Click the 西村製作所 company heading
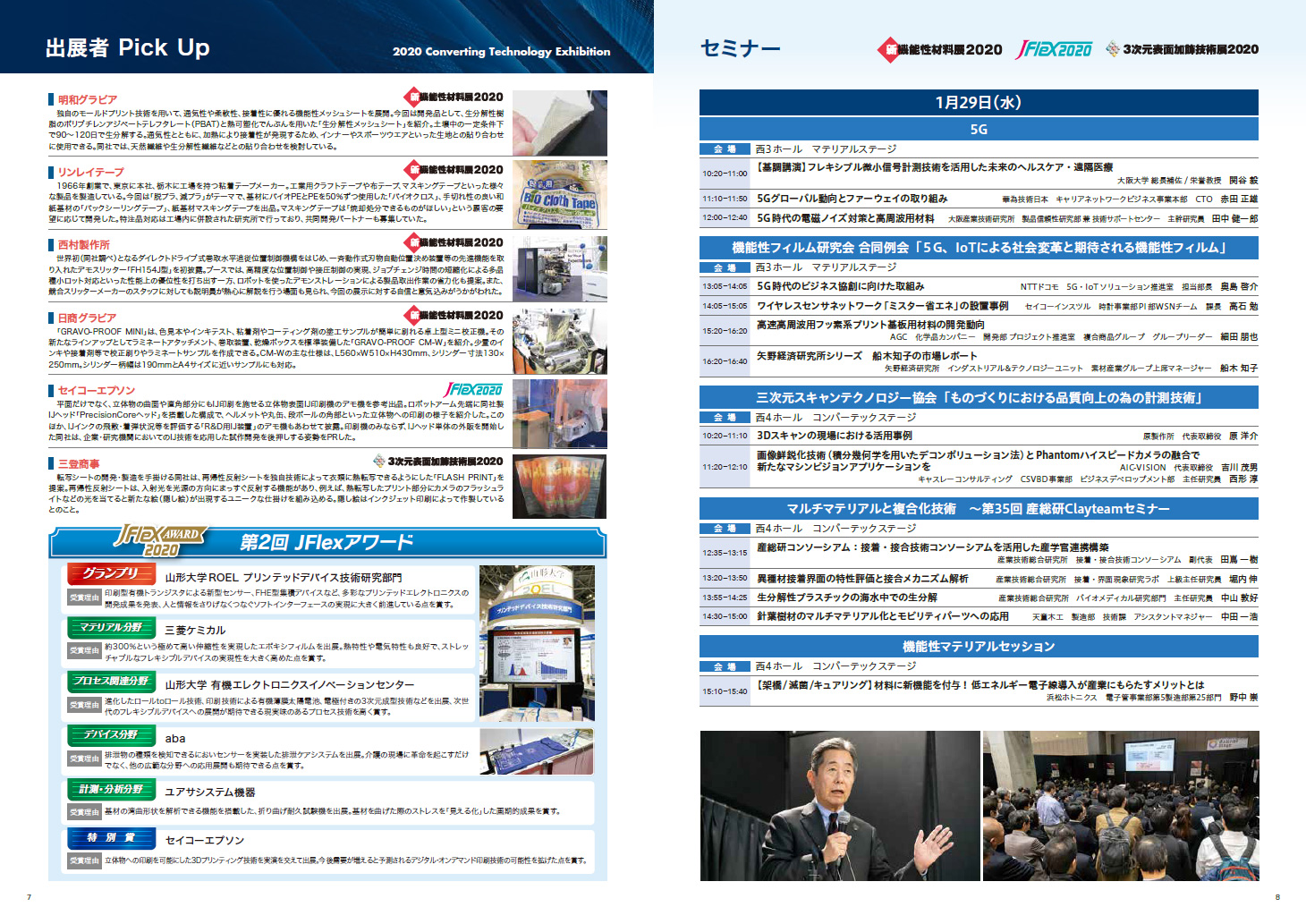 pyautogui.click(x=83, y=244)
